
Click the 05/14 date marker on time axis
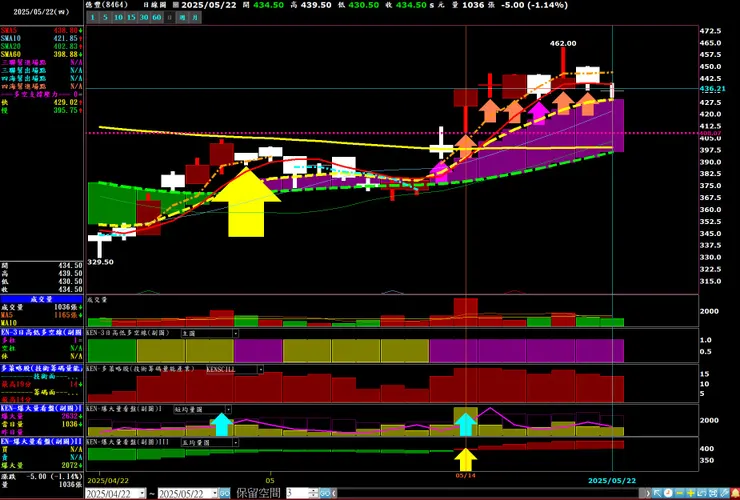465,475
